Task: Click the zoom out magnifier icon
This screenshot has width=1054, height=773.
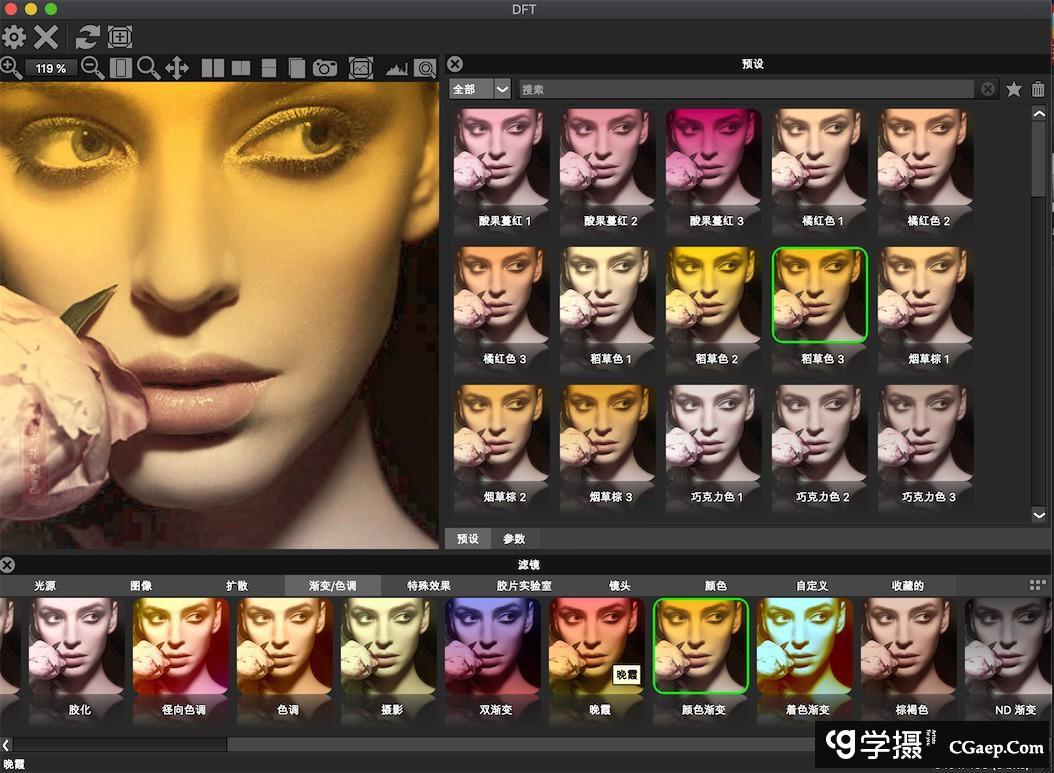Action: [92, 68]
